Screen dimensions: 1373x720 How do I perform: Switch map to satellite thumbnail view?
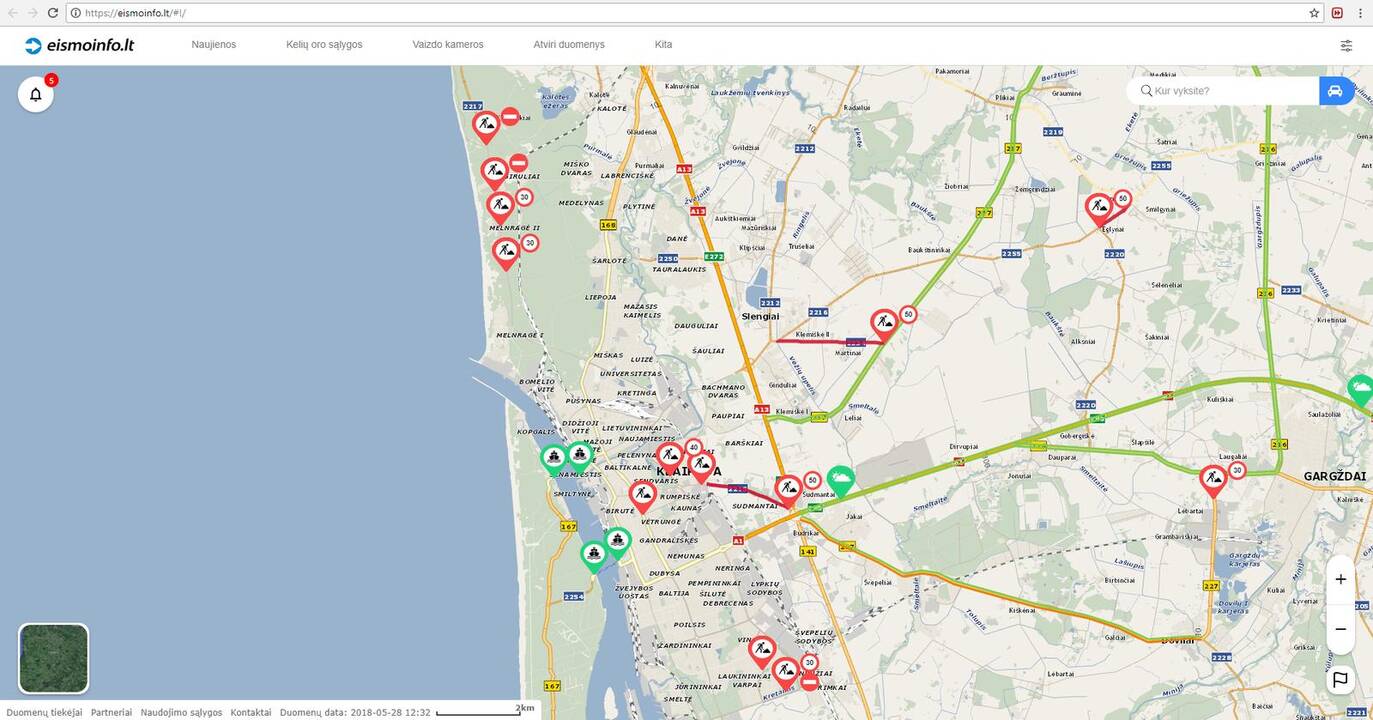tap(54, 658)
